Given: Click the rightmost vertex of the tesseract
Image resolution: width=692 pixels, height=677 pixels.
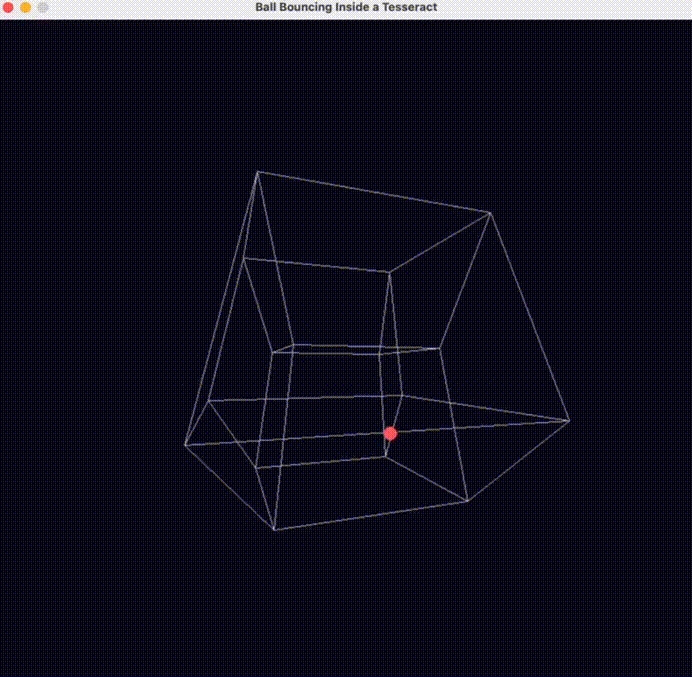Looking at the screenshot, I should coord(569,420).
